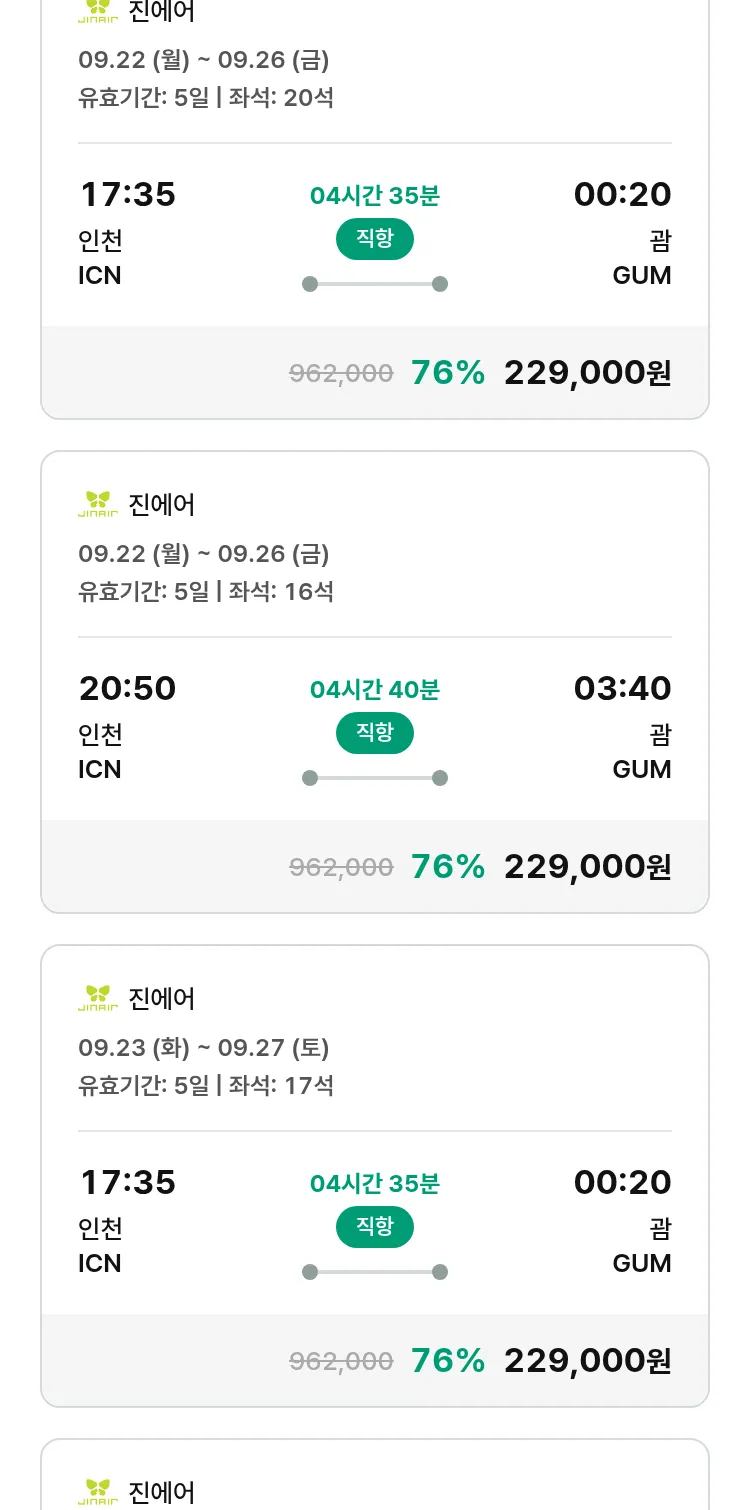Tap the date range 09.23 (화) ~ 09.27 (토)
The image size is (750, 1510).
point(204,1047)
